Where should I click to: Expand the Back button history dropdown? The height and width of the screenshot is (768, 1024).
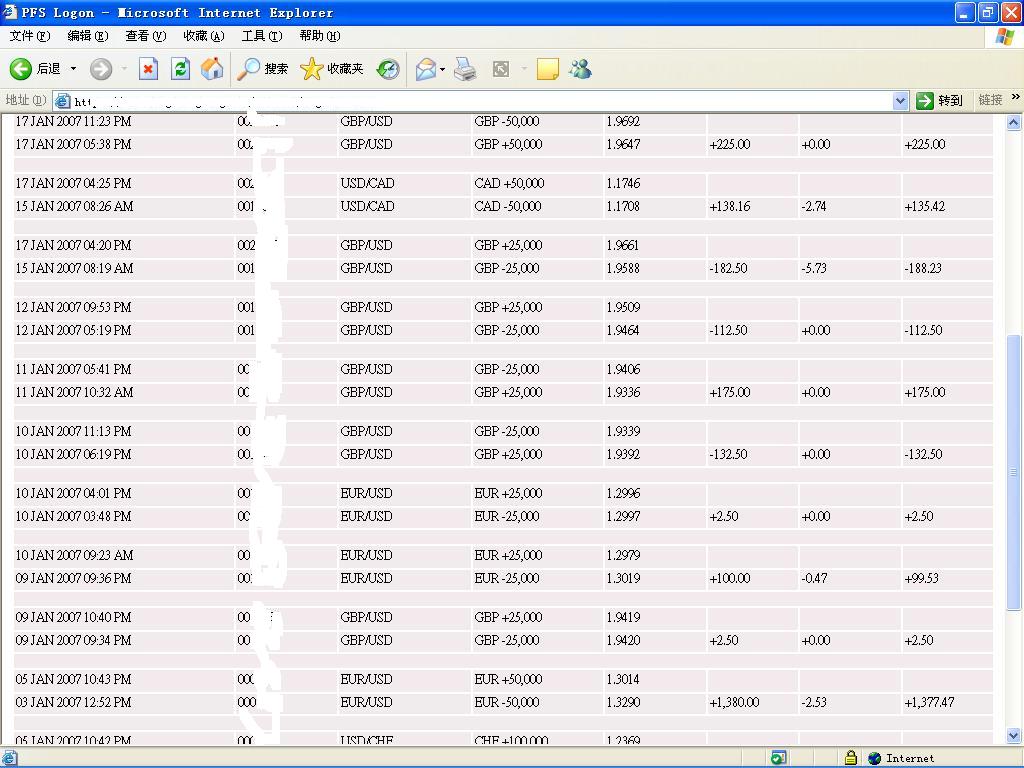(73, 69)
